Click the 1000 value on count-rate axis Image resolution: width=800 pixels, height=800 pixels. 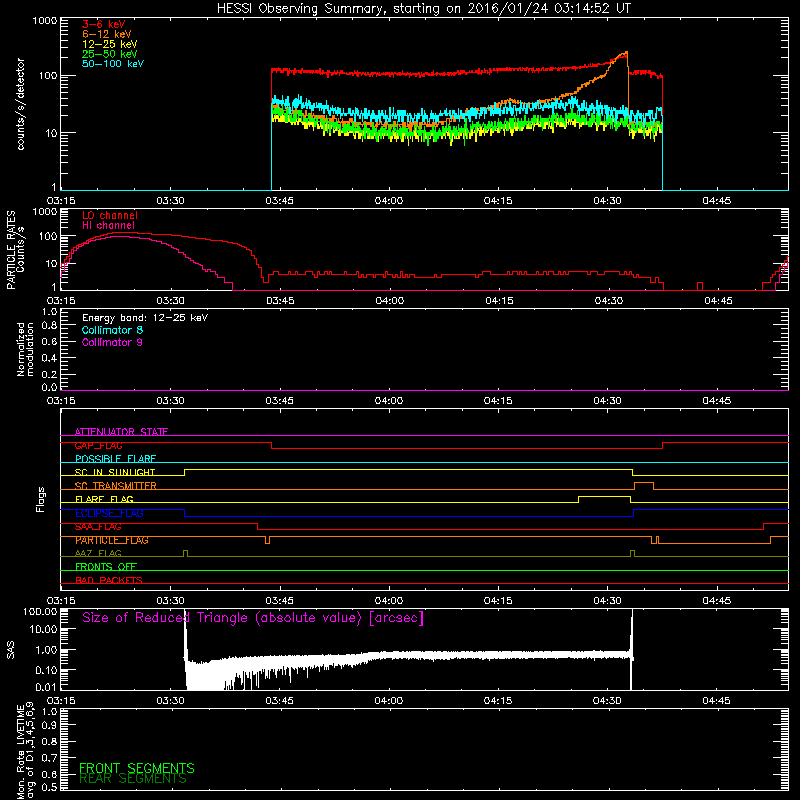[45, 21]
